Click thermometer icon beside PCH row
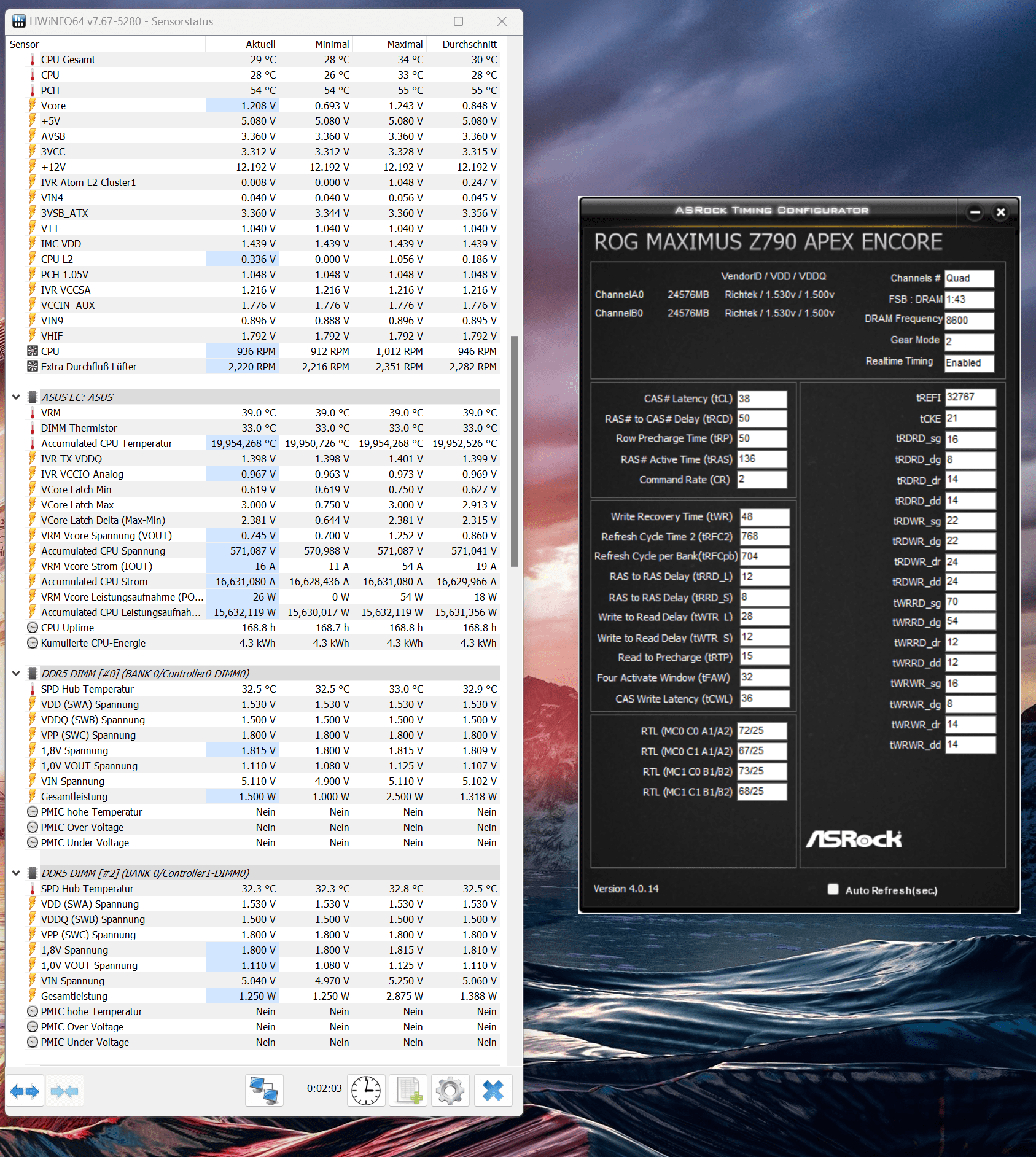The height and width of the screenshot is (1157, 1036). tap(33, 90)
